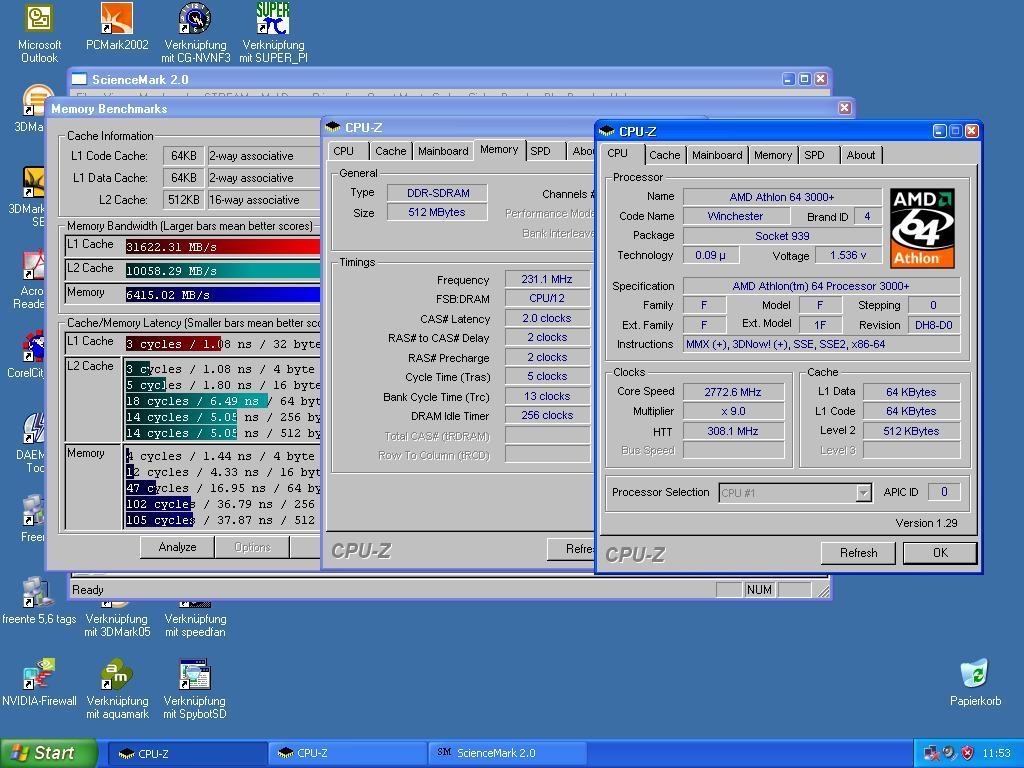Click the Refresh button in front CPU-Z window
Image resolution: width=1024 pixels, height=768 pixels.
(x=859, y=552)
